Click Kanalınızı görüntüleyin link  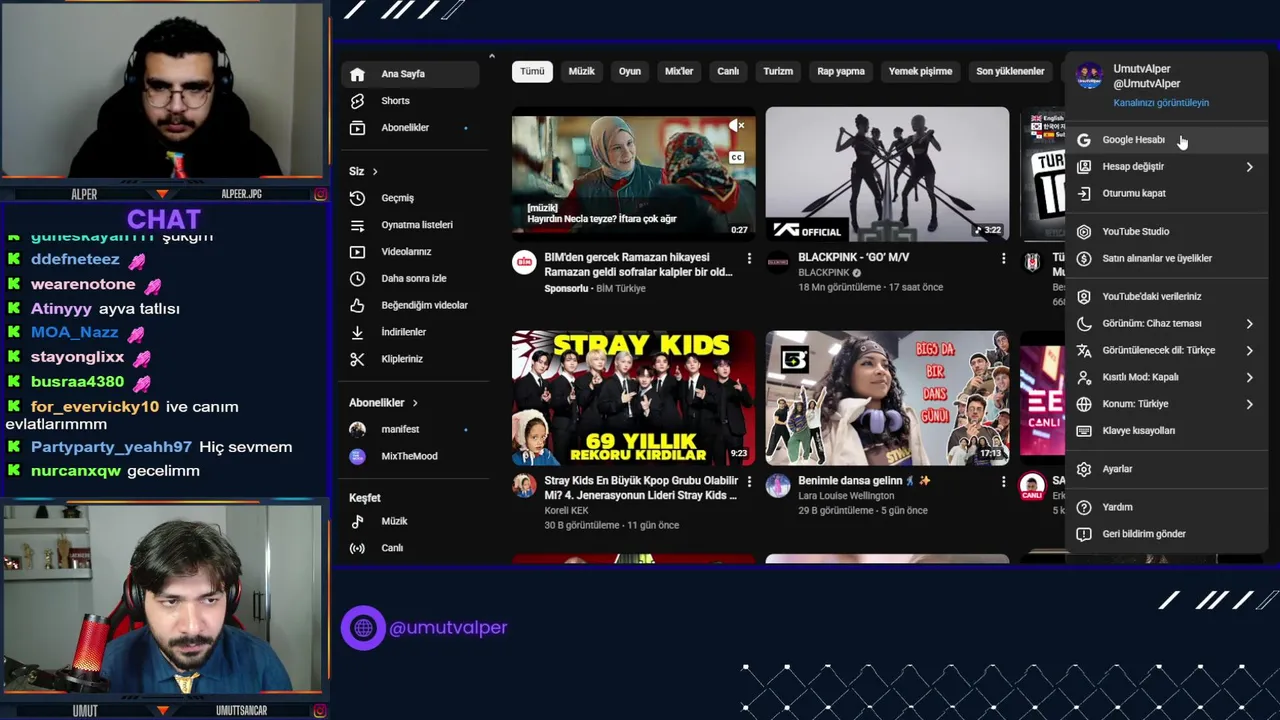pyautogui.click(x=1161, y=103)
